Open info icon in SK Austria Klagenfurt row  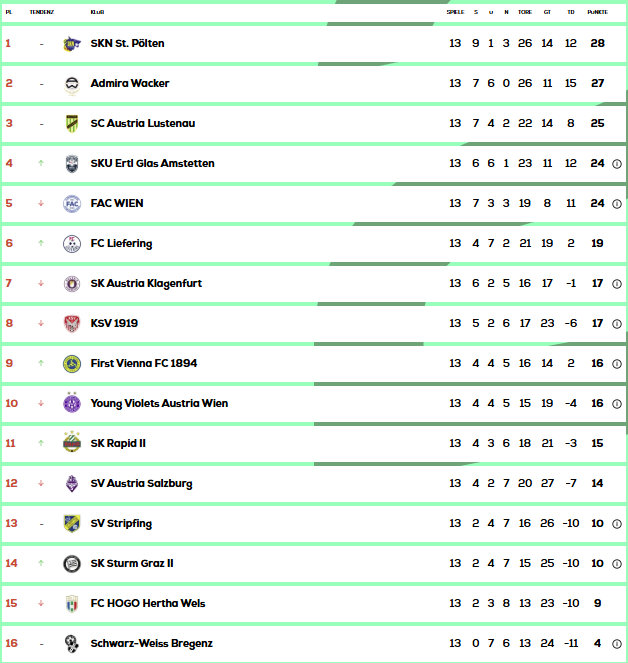pyautogui.click(x=617, y=283)
